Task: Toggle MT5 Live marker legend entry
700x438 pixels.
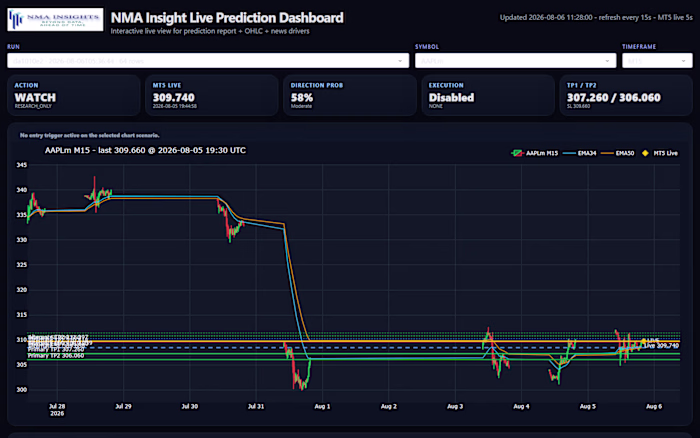Action: [x=659, y=153]
